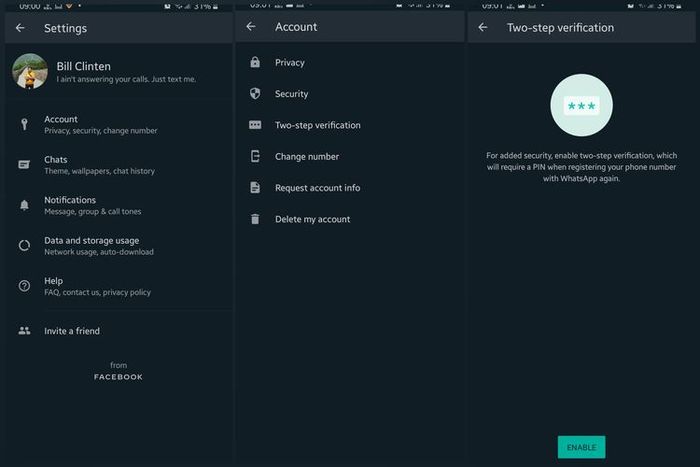This screenshot has width=700, height=467.
Task: Select Request account info
Action: click(x=350, y=188)
